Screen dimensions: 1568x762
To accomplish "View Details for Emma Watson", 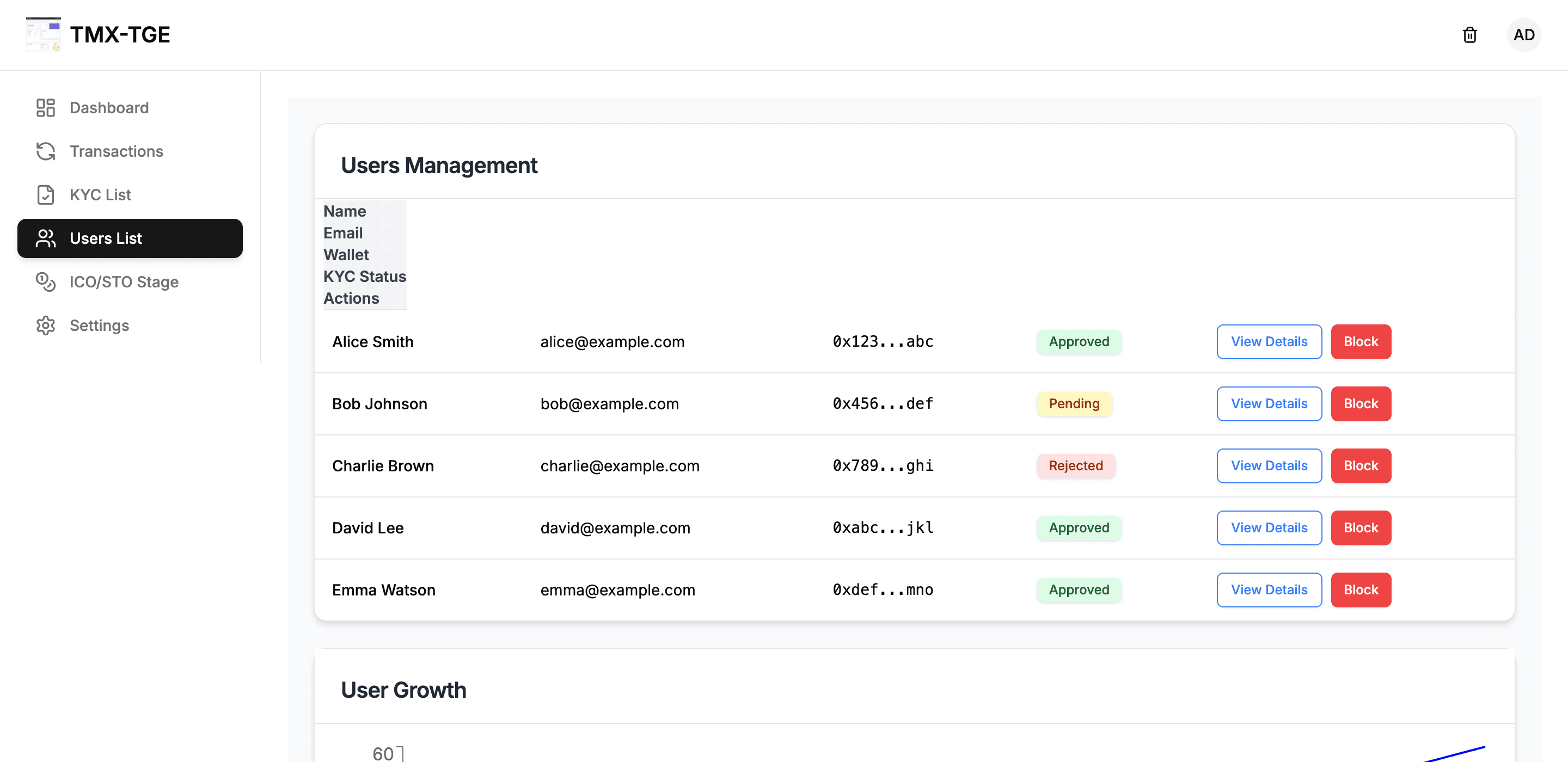I will (1269, 590).
